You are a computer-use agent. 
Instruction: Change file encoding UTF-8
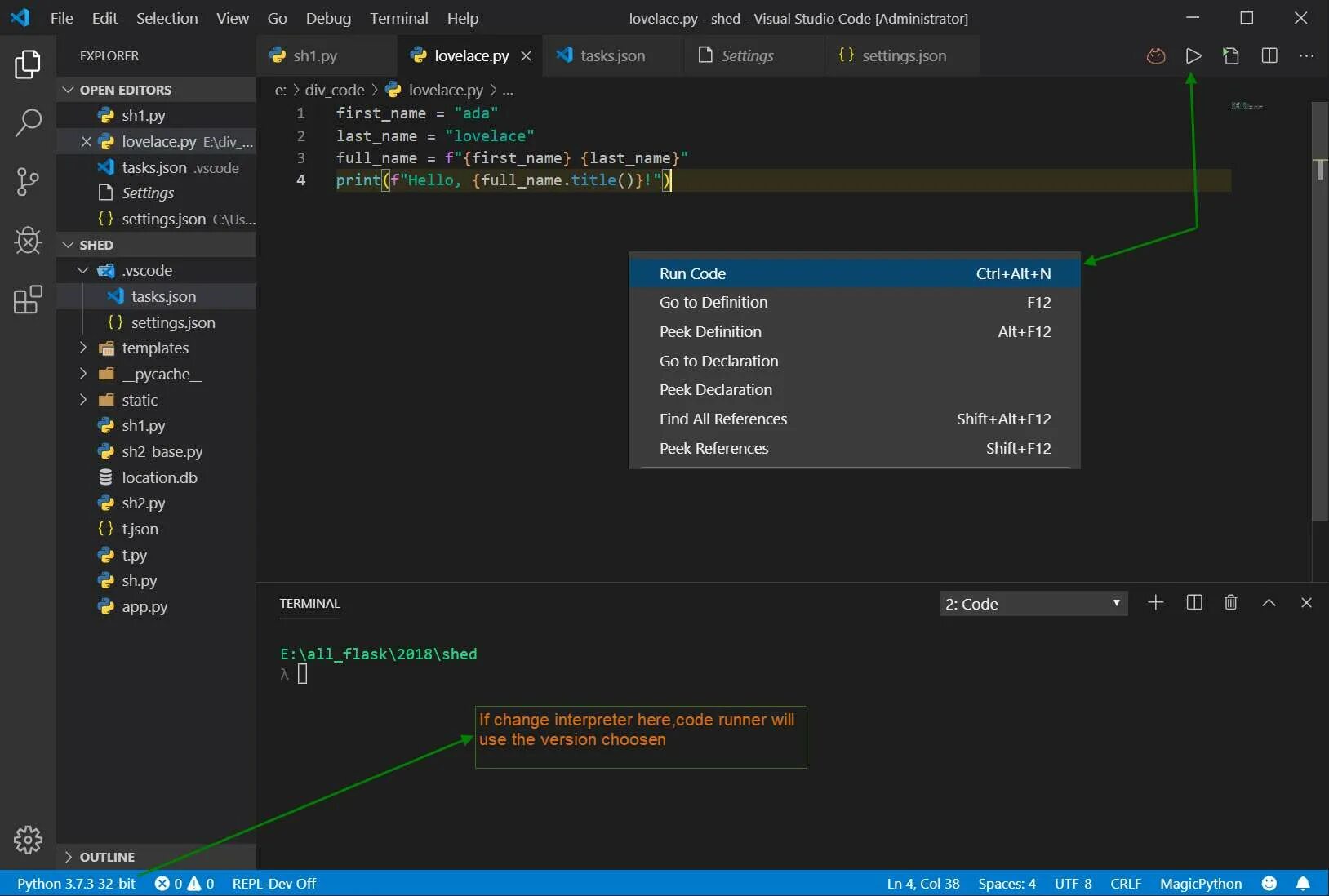click(x=1073, y=883)
